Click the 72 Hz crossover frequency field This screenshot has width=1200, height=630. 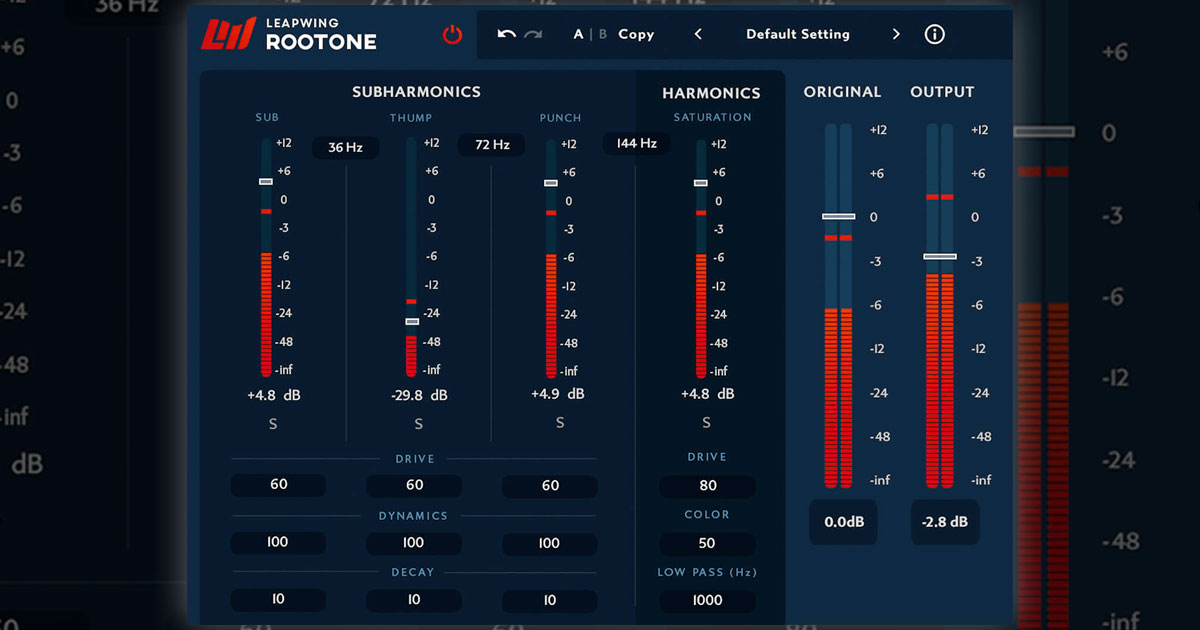(x=492, y=145)
